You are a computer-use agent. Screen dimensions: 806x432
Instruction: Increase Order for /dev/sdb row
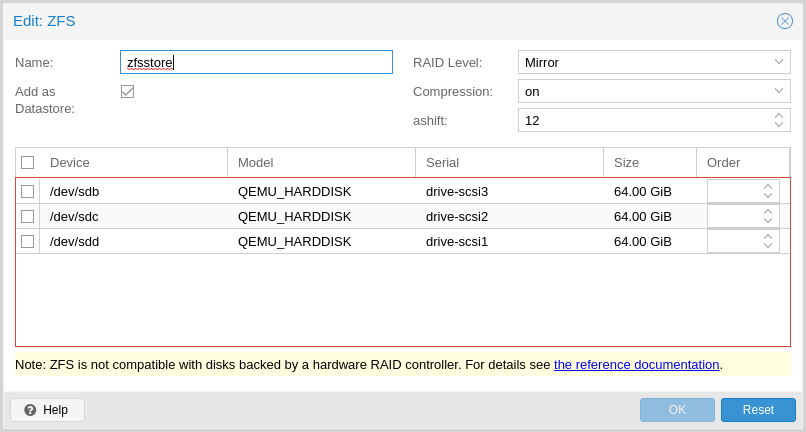(x=768, y=187)
